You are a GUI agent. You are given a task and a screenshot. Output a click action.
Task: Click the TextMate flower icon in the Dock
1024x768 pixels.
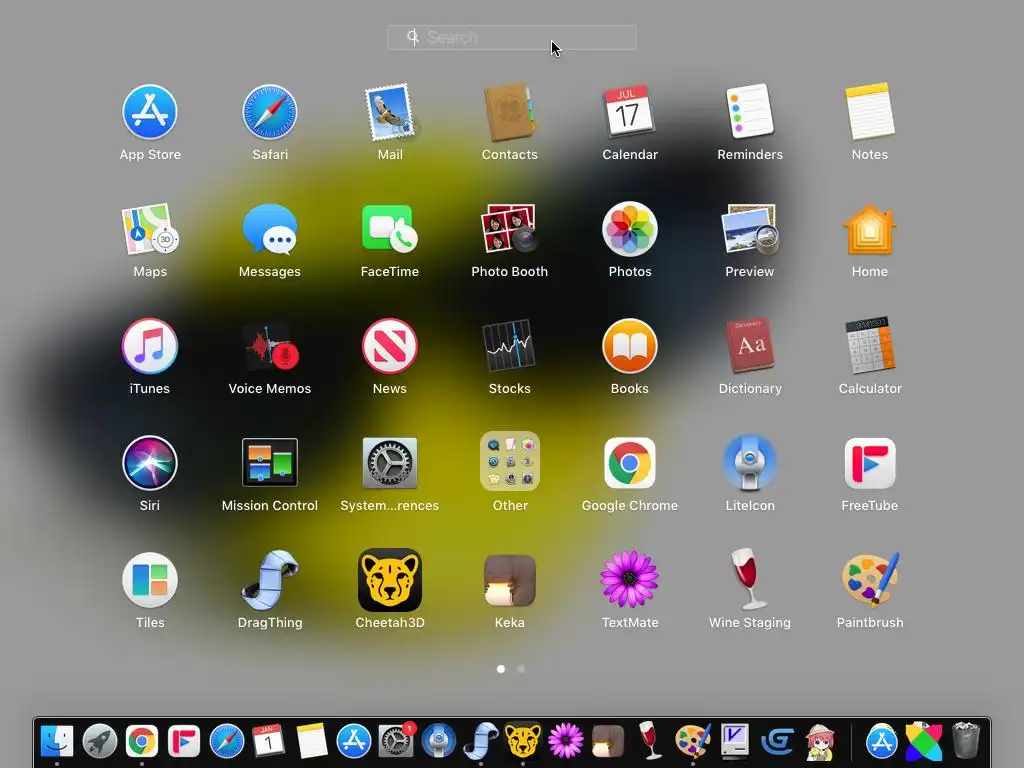[566, 742]
